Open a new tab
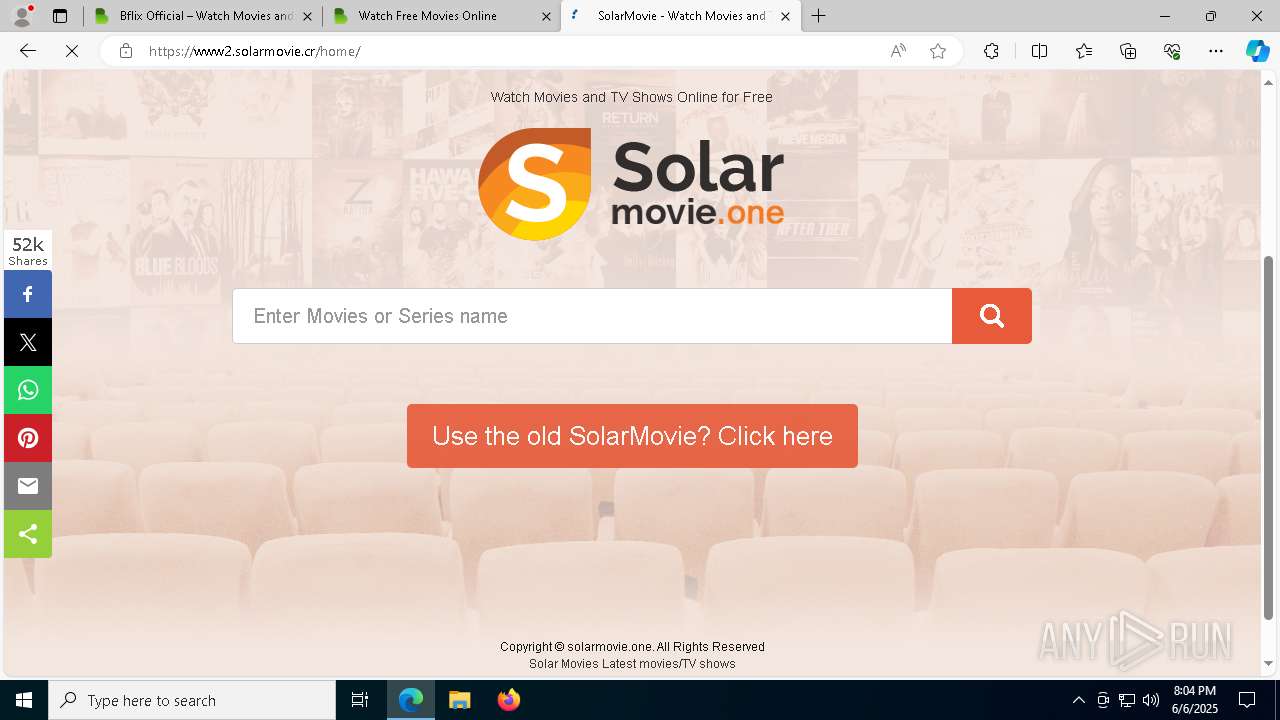The height and width of the screenshot is (720, 1280). [x=819, y=16]
